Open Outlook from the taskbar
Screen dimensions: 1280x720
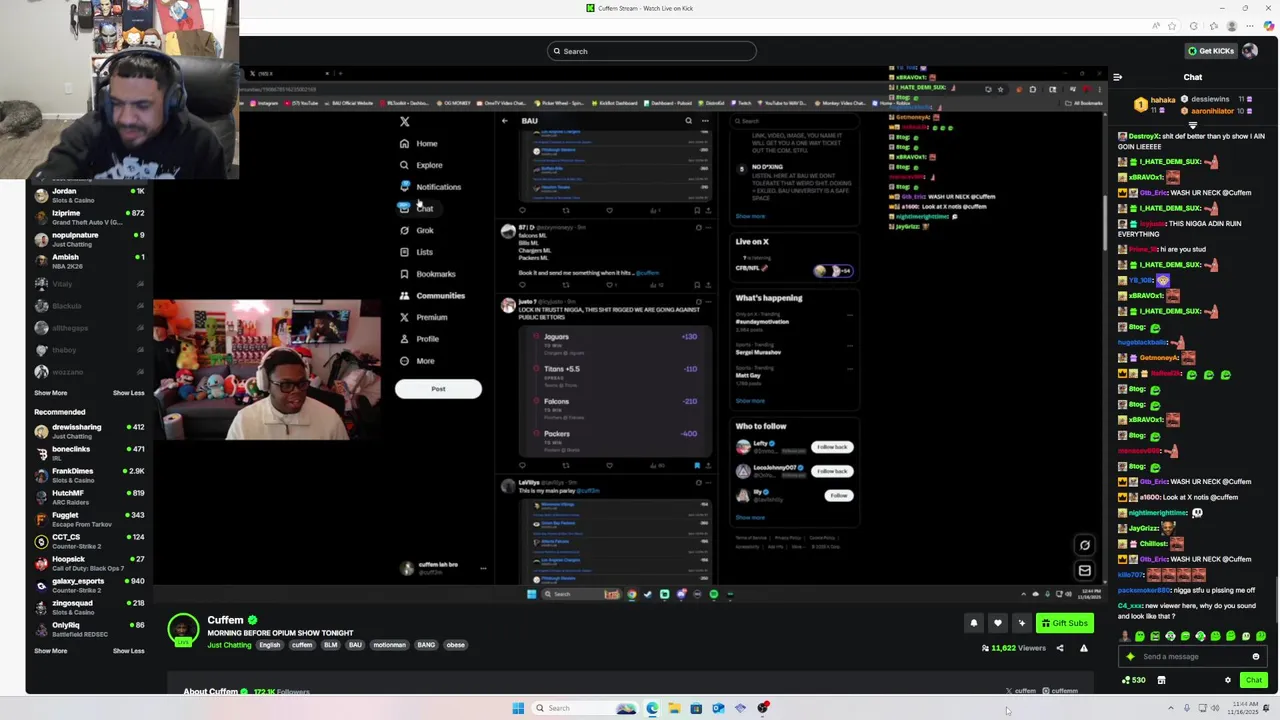[x=718, y=708]
